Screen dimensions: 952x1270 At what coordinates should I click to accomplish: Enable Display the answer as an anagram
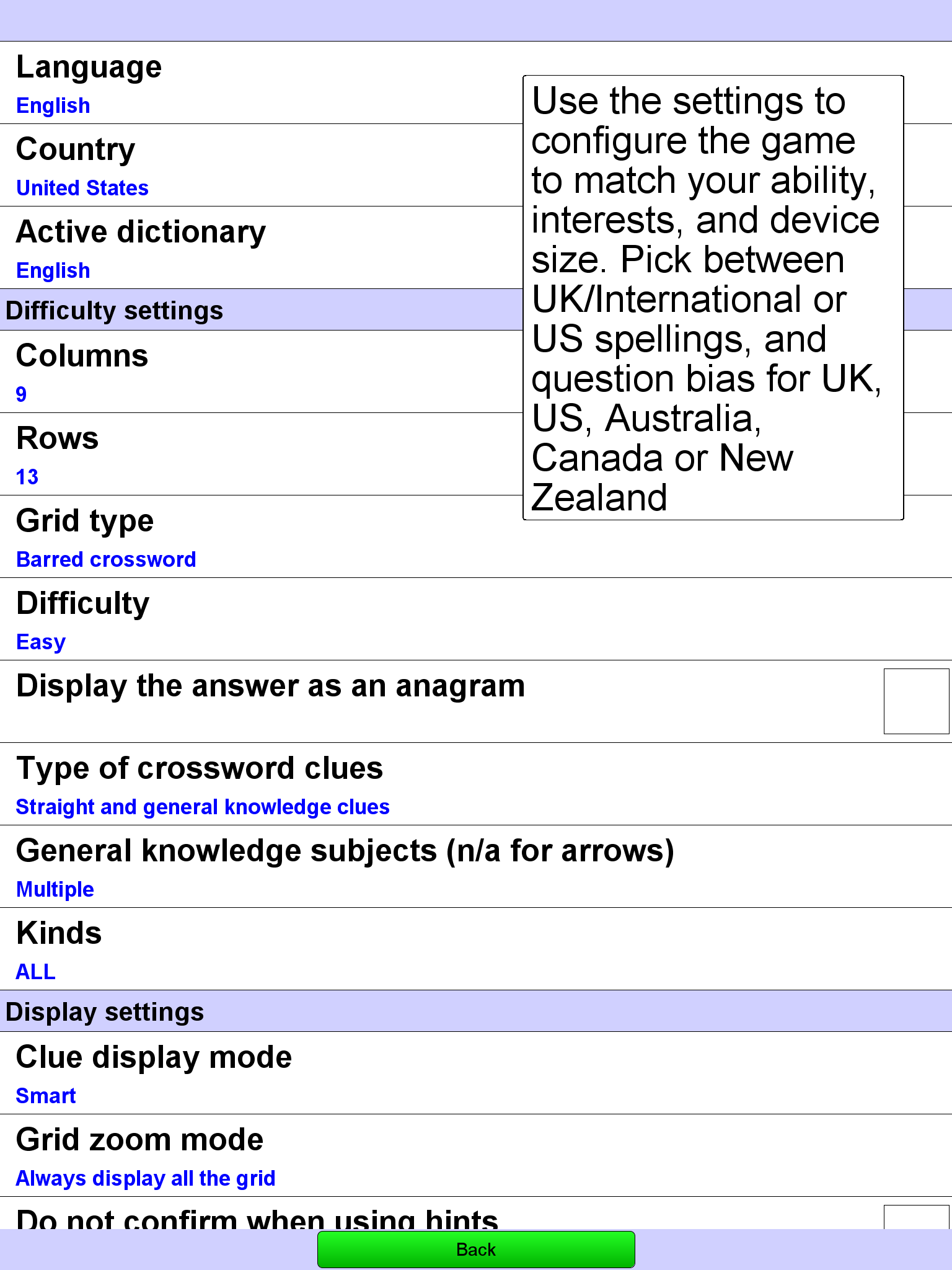tap(915, 701)
